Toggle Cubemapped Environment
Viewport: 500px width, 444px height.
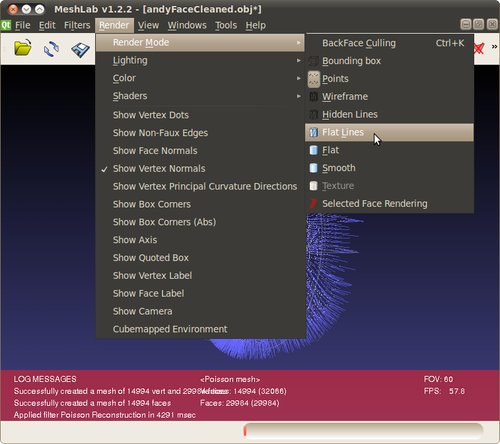click(200, 329)
